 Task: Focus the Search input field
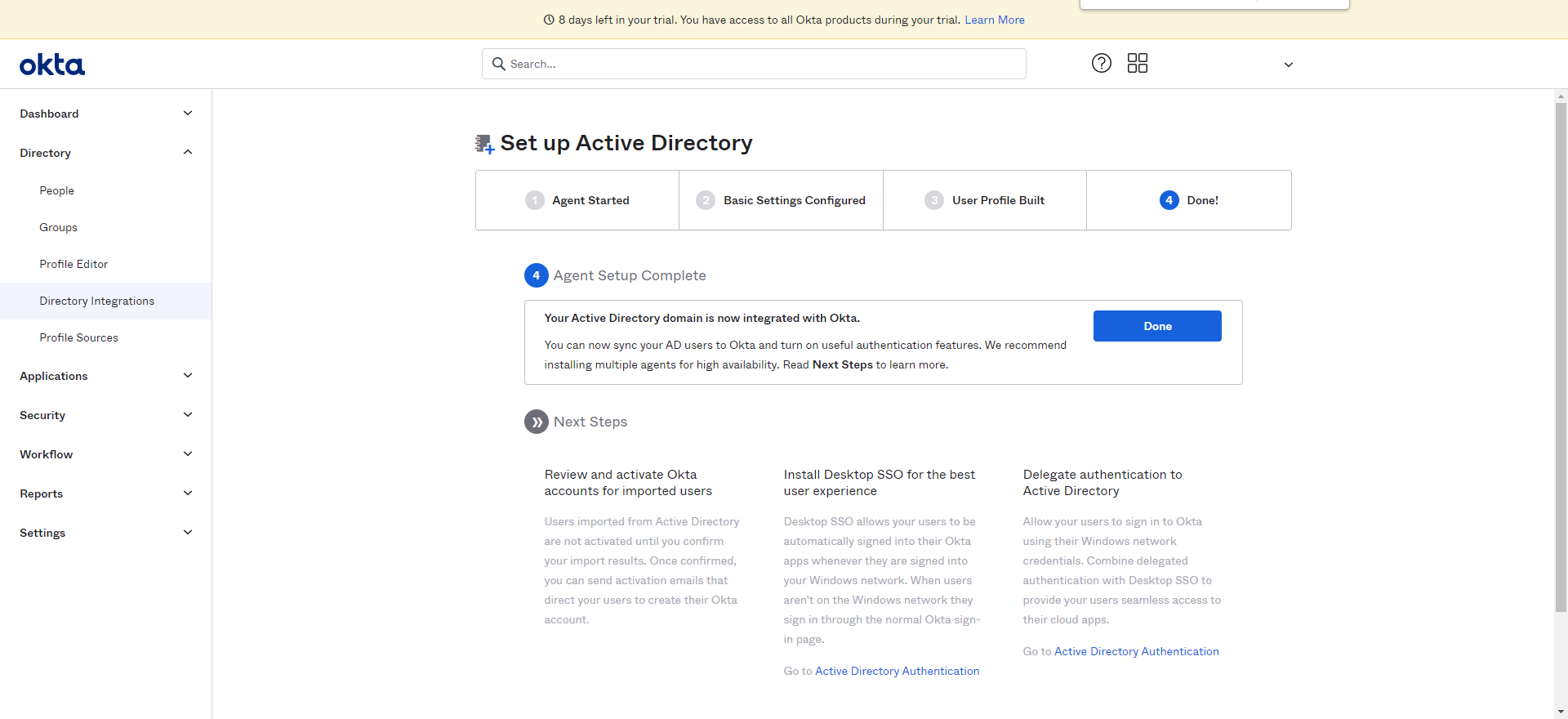[x=754, y=64]
